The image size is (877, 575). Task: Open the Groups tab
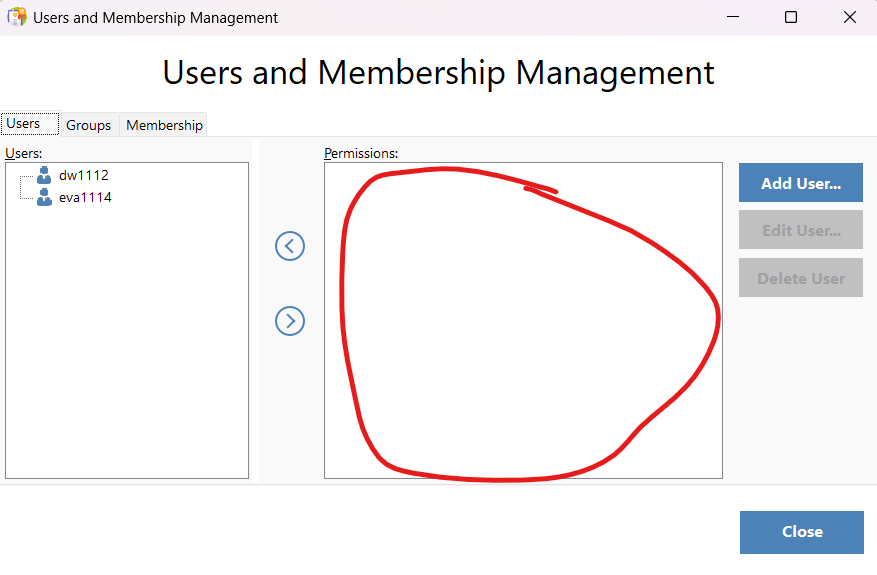pyautogui.click(x=88, y=125)
